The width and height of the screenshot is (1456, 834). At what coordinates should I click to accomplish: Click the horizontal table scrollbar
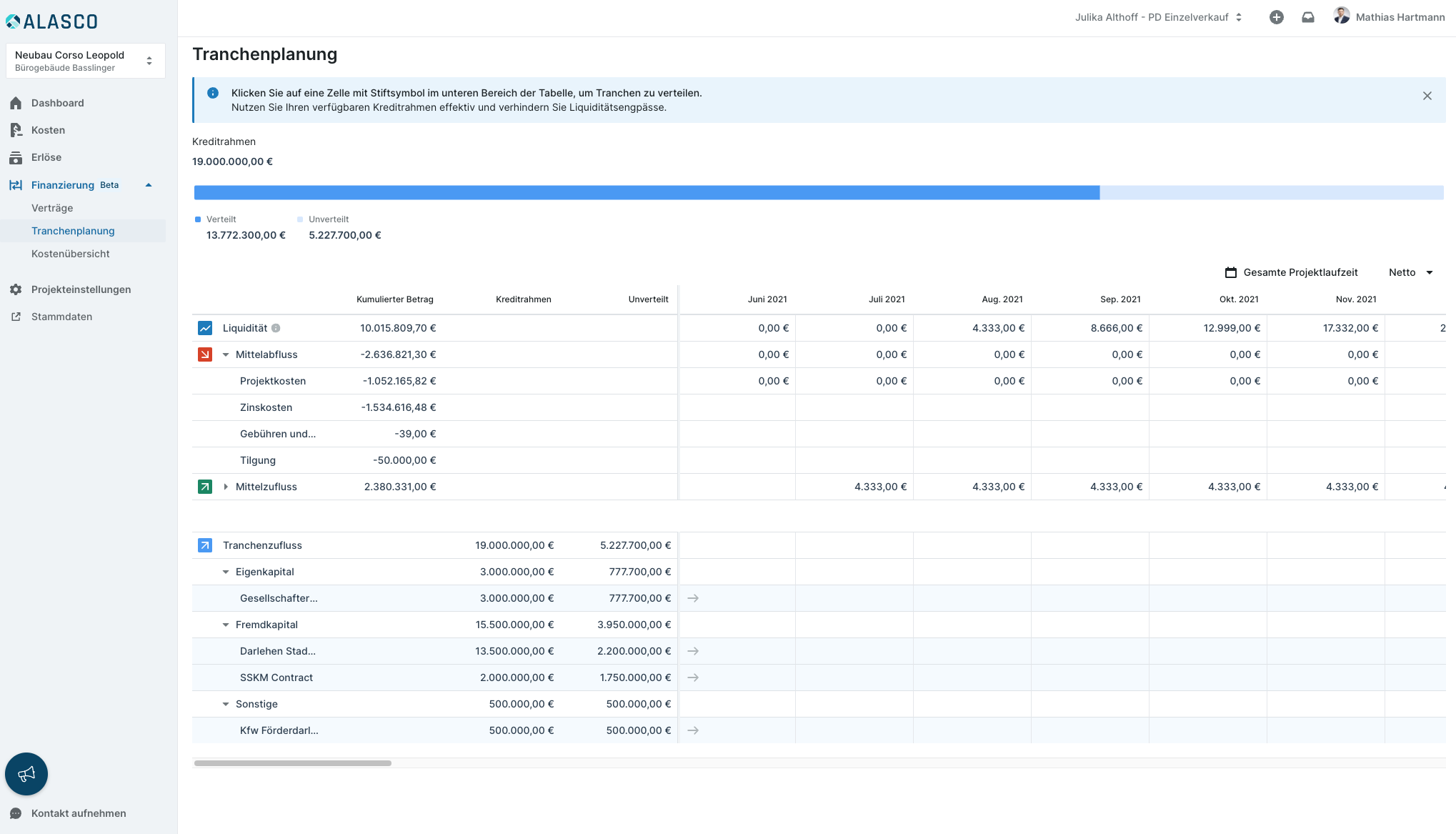293,763
